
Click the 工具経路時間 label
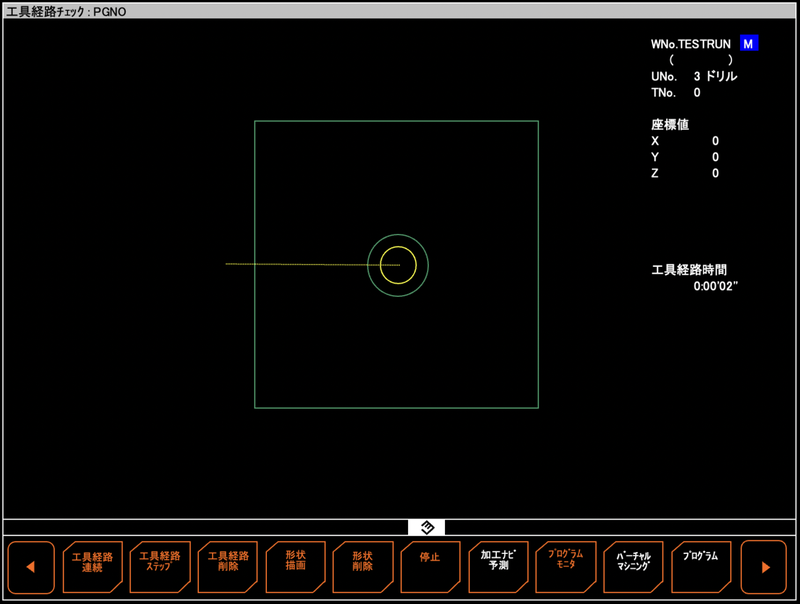click(x=689, y=270)
